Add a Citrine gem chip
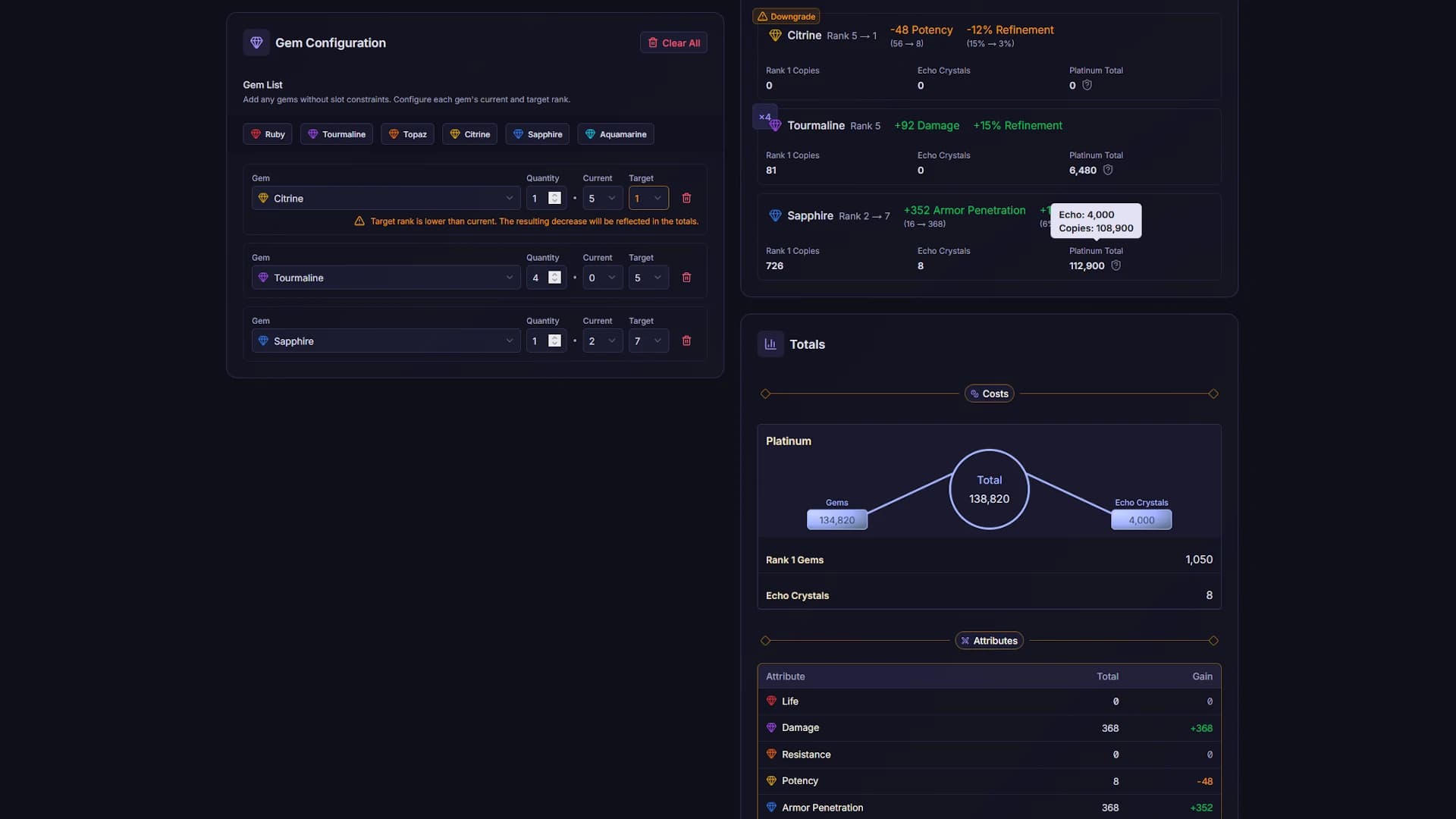 click(470, 134)
